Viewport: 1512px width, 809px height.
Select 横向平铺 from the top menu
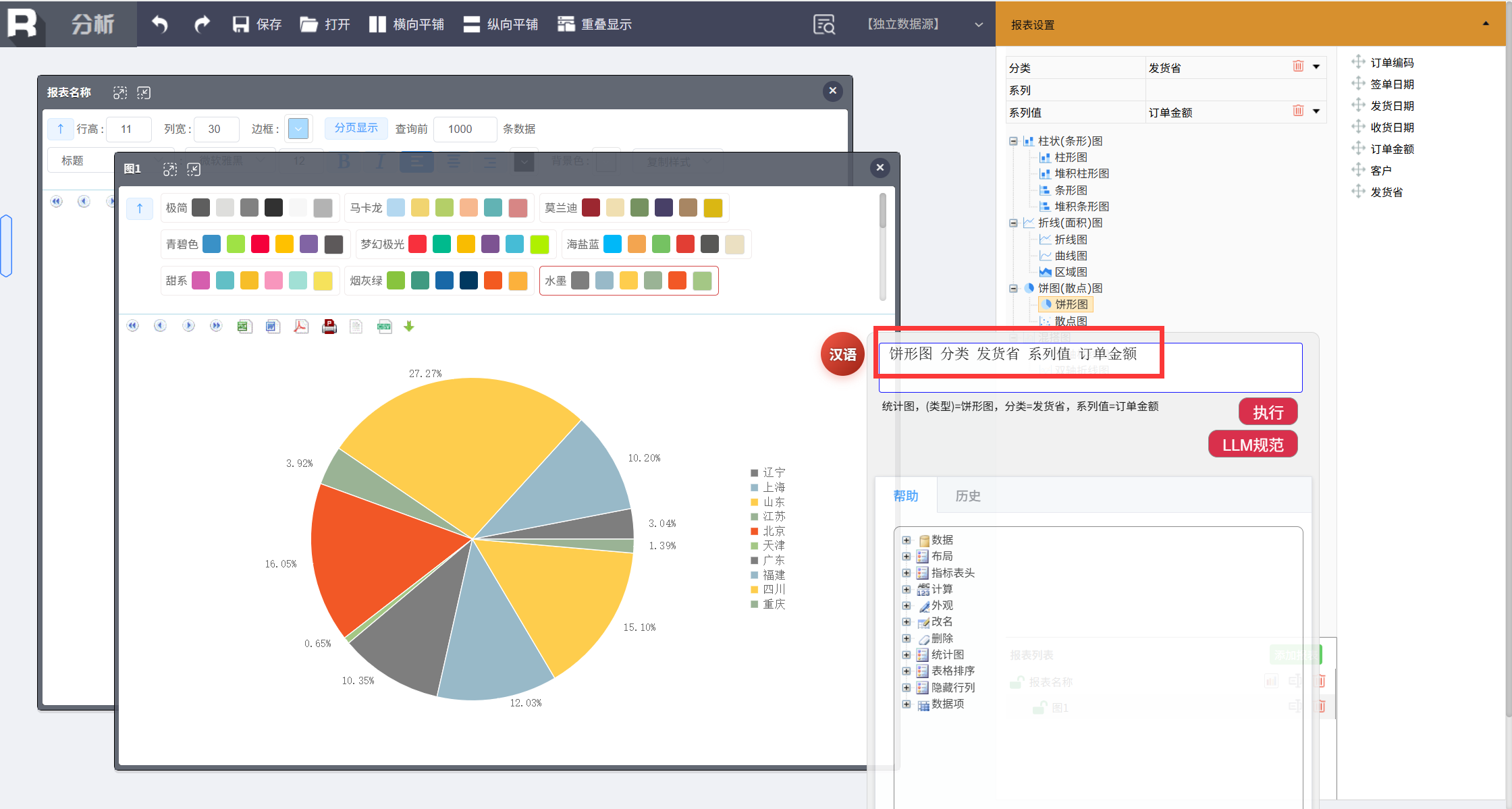click(407, 24)
